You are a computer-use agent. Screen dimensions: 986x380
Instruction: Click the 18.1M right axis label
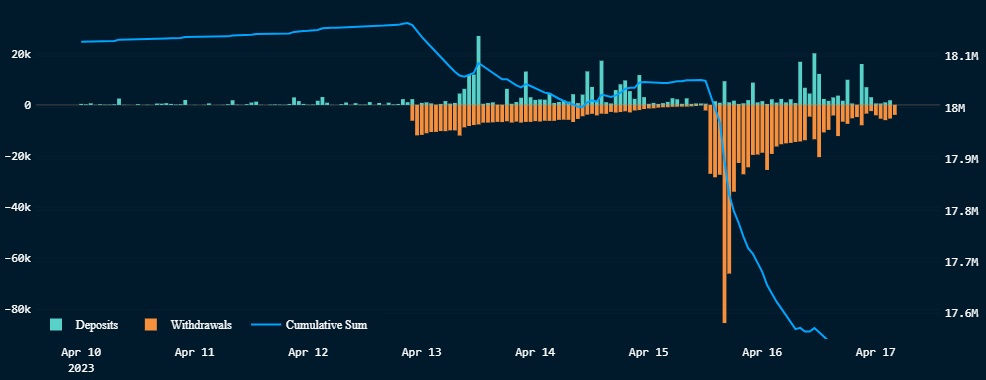click(961, 57)
